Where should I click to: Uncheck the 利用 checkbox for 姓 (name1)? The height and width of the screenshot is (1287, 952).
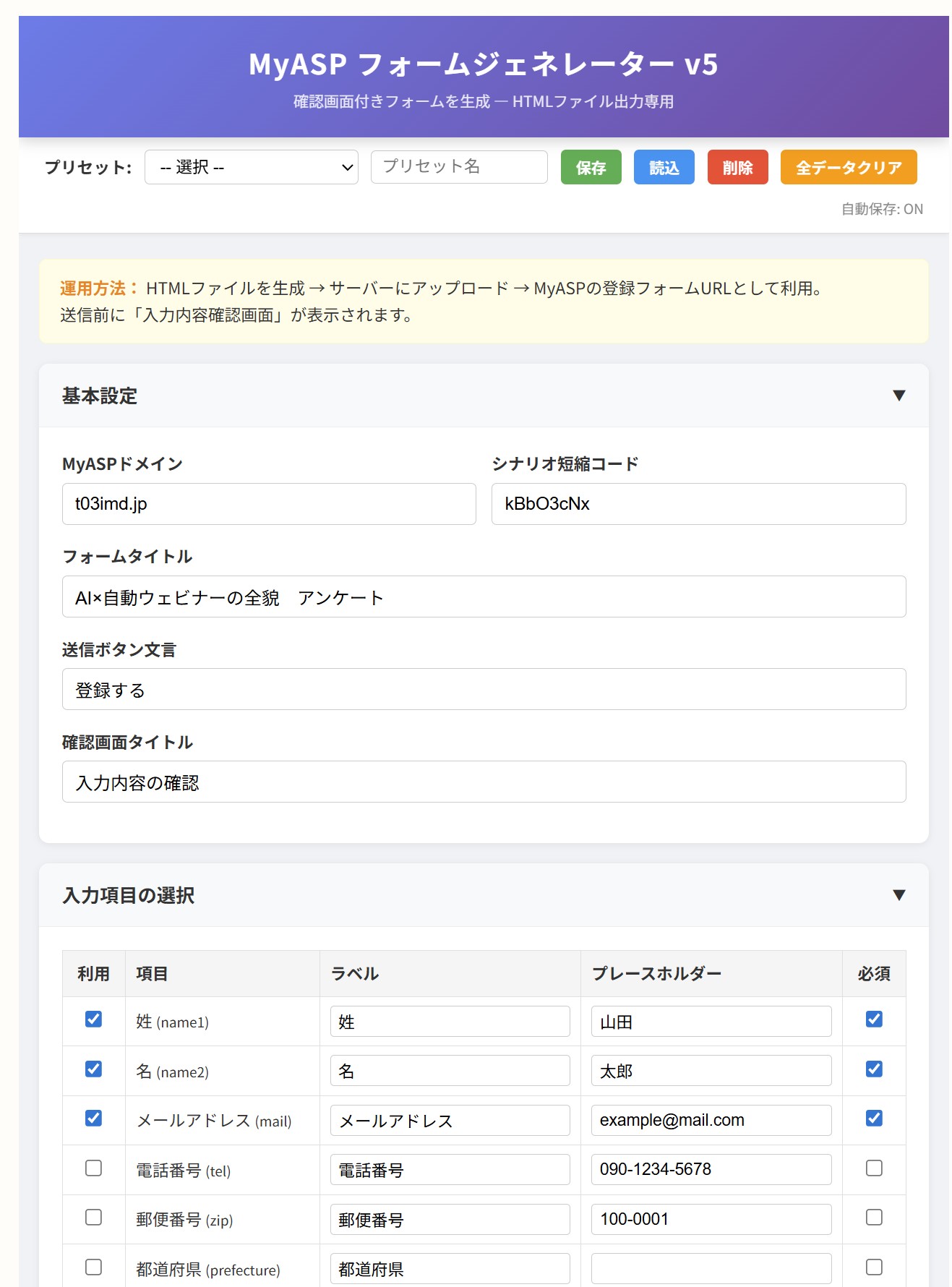click(x=93, y=1019)
